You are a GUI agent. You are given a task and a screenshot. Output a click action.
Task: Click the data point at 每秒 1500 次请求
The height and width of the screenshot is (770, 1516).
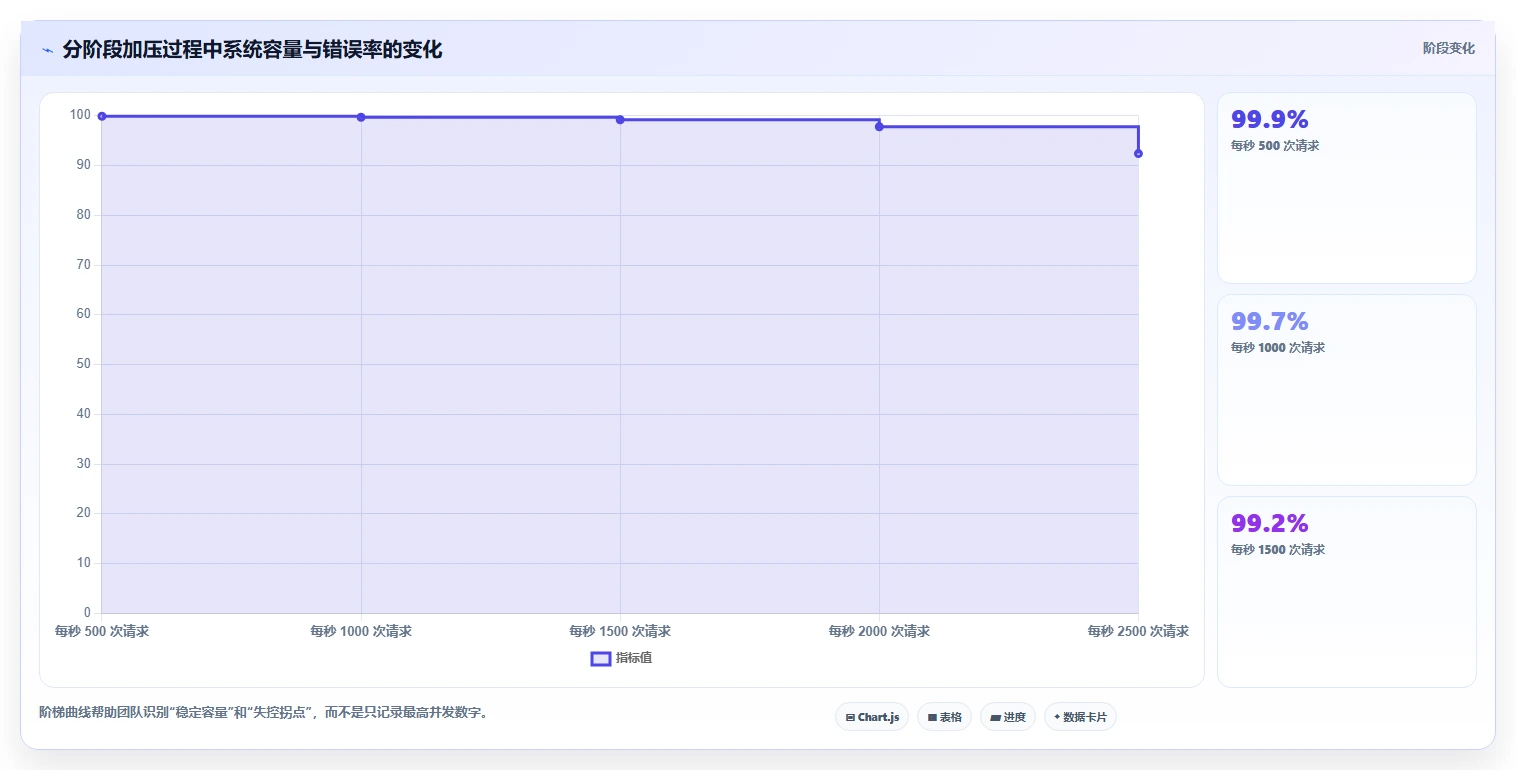click(x=620, y=119)
